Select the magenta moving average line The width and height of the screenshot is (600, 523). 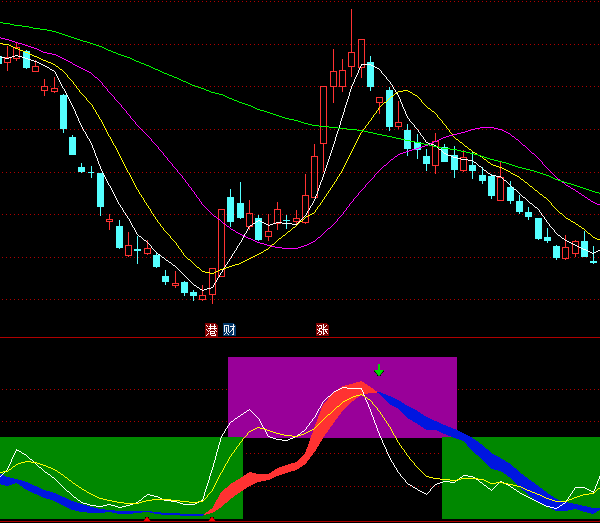[x=480, y=130]
